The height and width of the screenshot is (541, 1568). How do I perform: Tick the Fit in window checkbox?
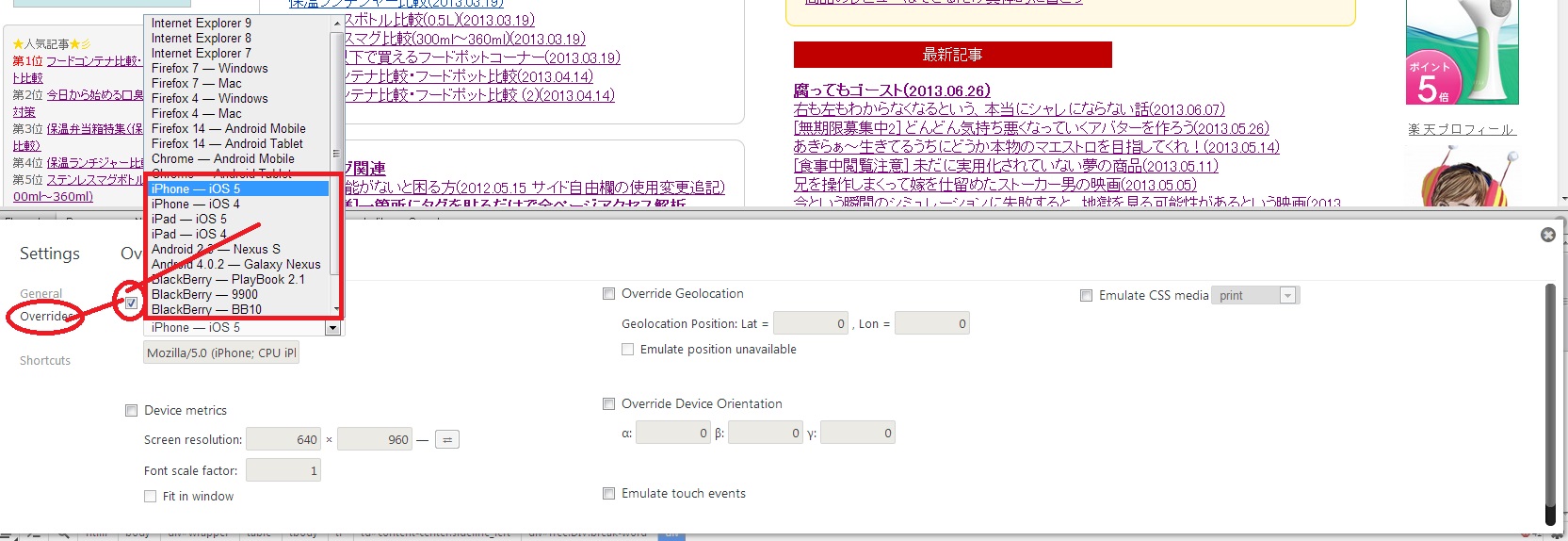(x=151, y=497)
